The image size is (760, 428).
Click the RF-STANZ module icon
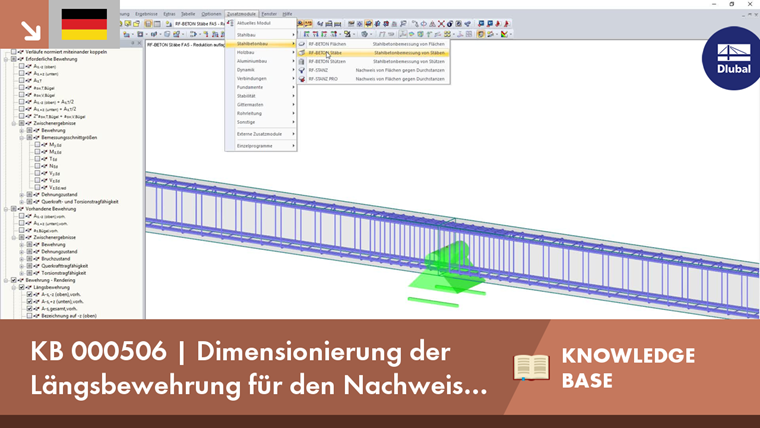tap(302, 70)
